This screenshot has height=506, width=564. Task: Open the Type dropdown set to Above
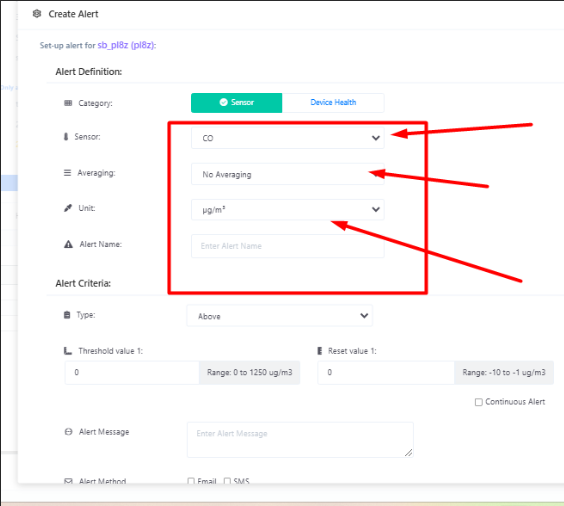(279, 316)
